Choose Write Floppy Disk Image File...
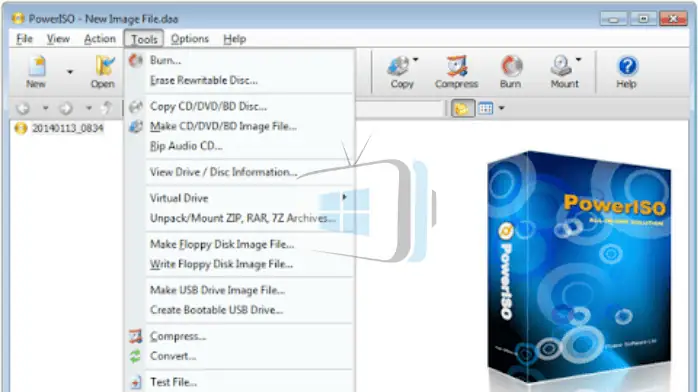698x392 pixels. click(240, 264)
